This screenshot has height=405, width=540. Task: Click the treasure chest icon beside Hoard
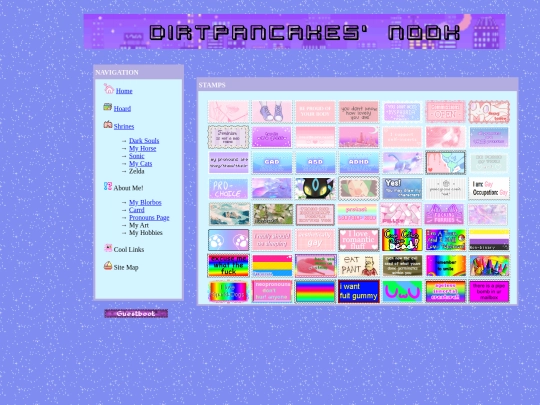tap(107, 107)
